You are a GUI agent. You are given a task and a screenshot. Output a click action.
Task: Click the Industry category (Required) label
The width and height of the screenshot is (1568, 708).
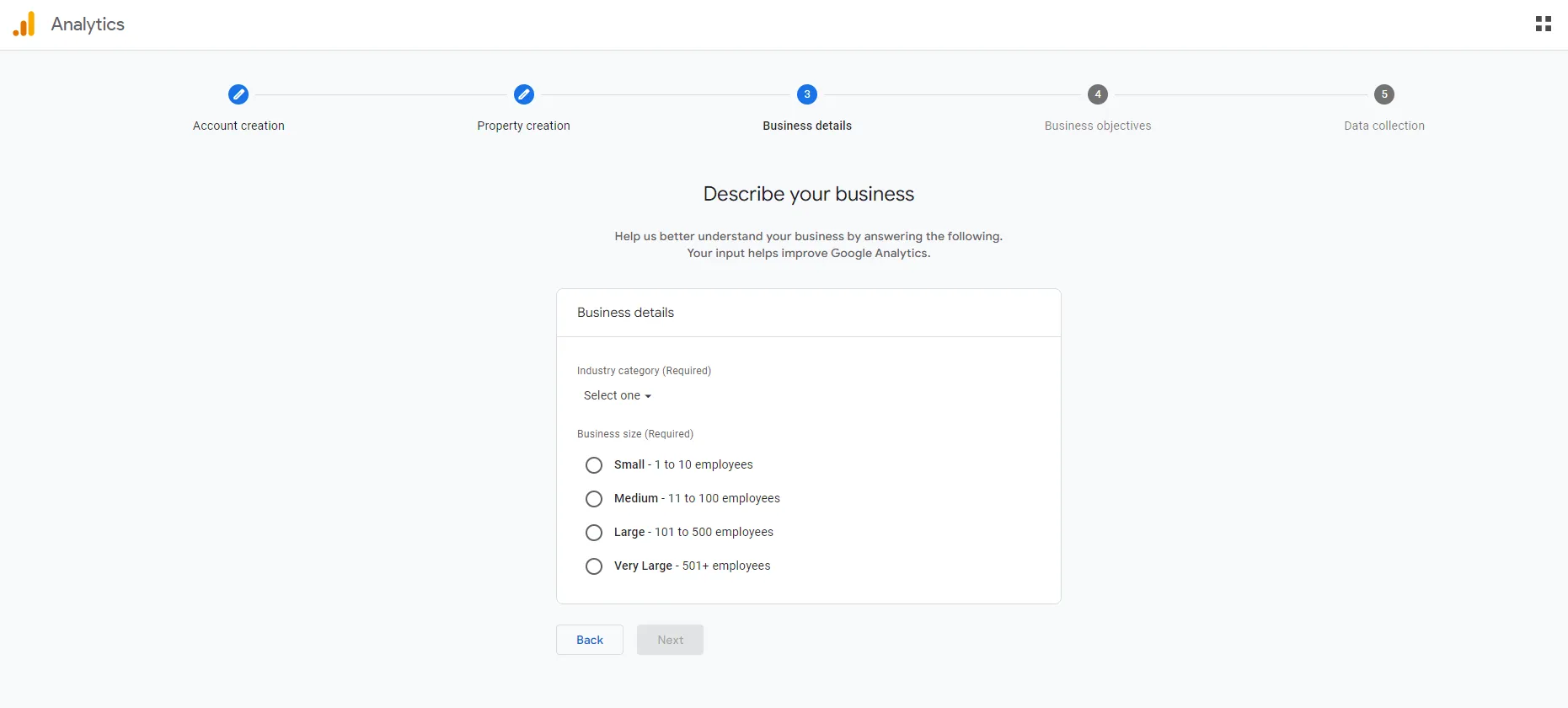644,371
